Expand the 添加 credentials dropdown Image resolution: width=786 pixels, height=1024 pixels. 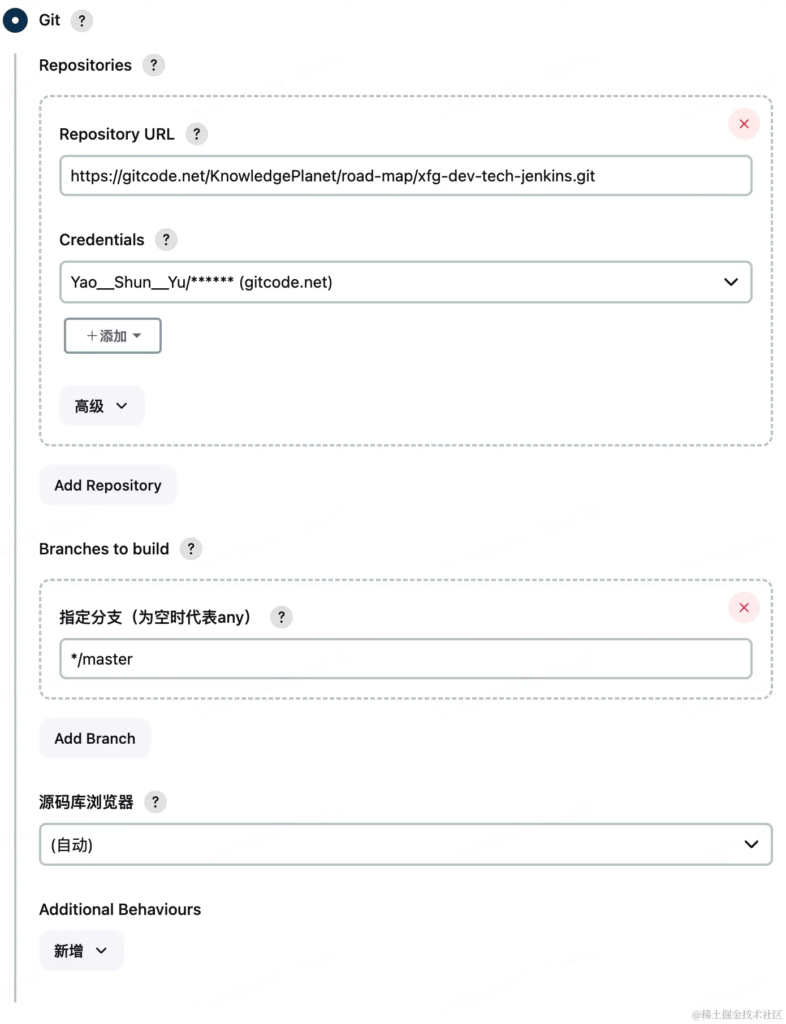click(x=112, y=336)
